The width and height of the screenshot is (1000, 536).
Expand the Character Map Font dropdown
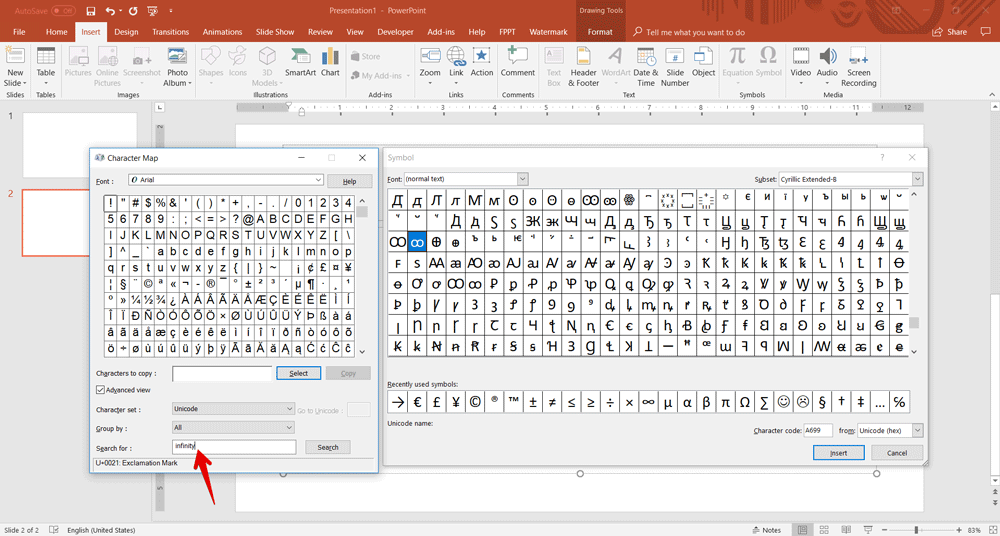pos(318,180)
